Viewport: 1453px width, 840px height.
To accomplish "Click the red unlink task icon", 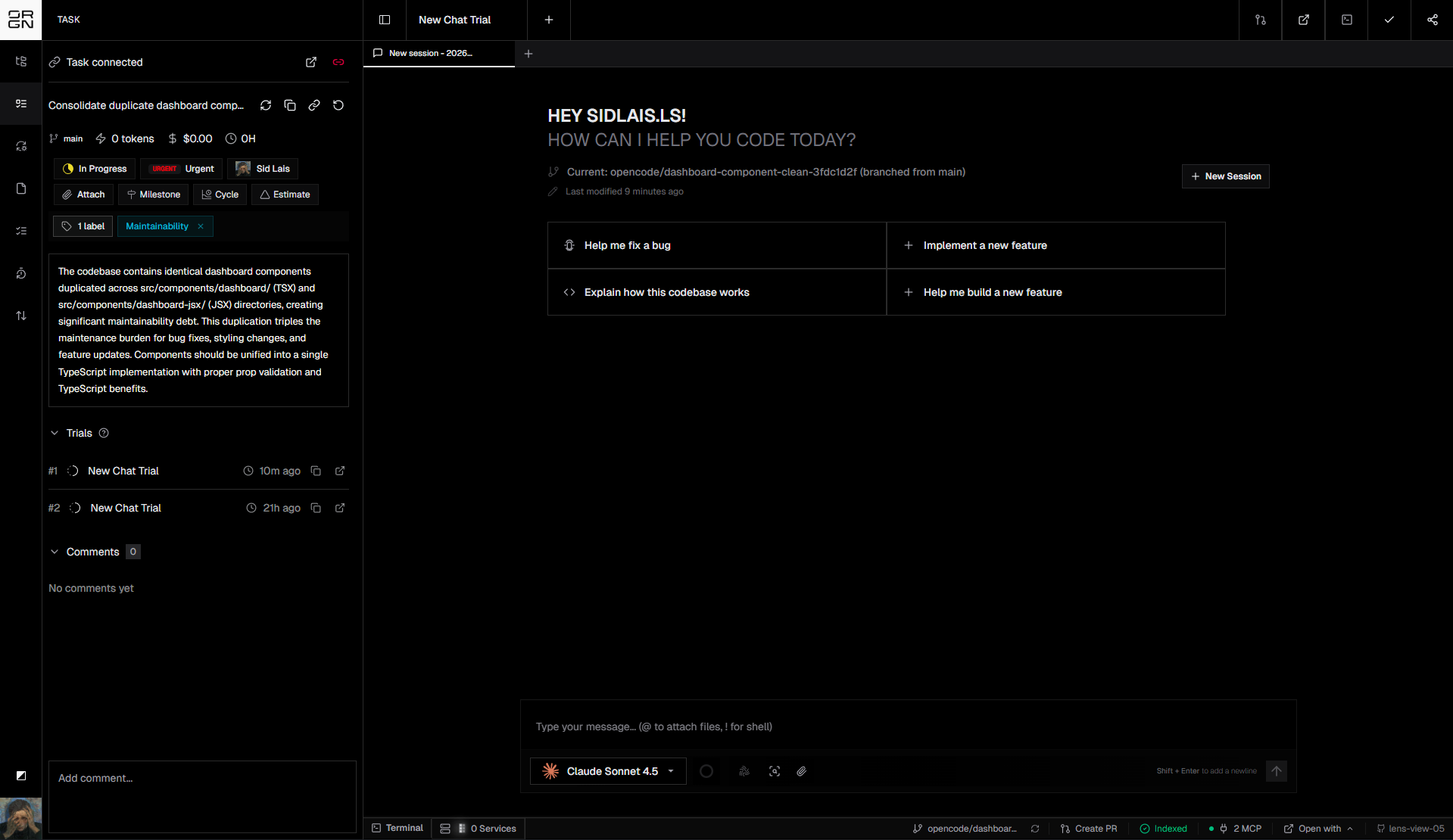I will pyautogui.click(x=338, y=62).
